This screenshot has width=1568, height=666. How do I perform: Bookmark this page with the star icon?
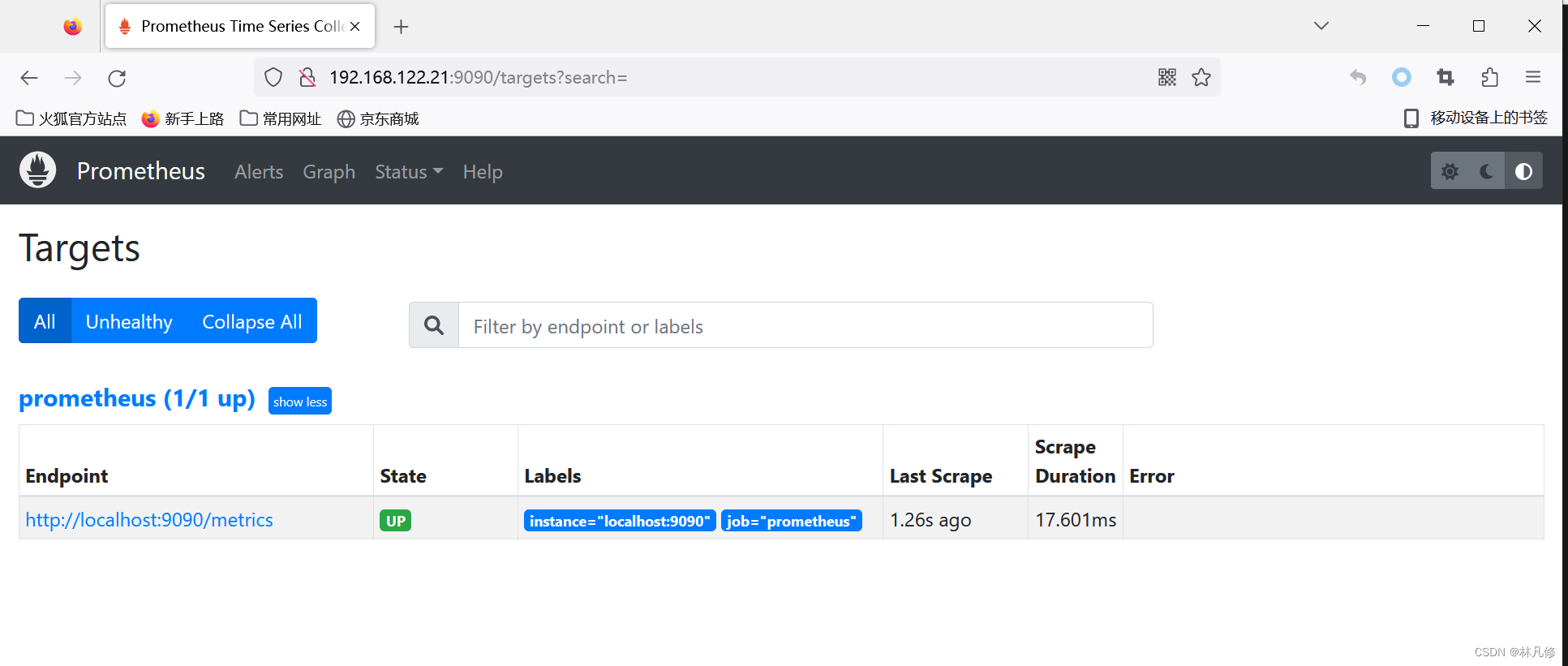pos(1201,77)
